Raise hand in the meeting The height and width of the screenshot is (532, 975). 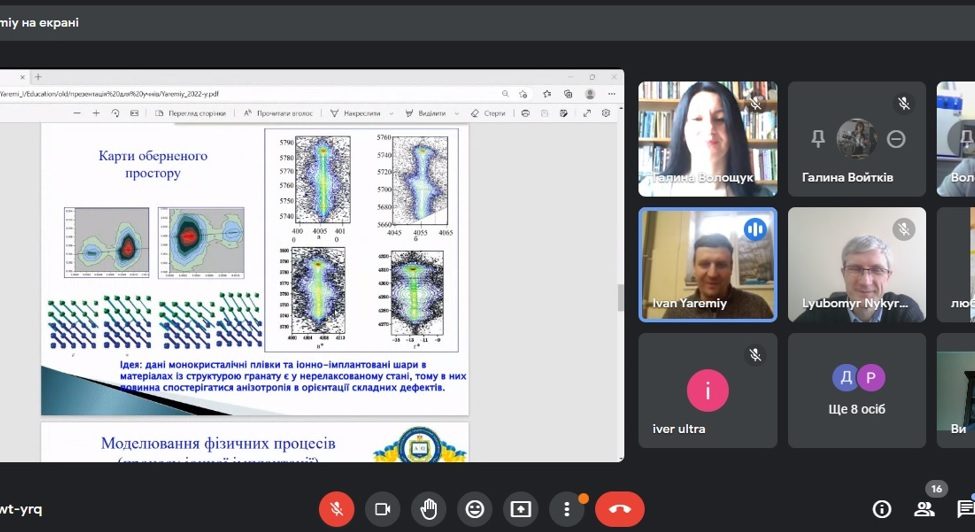point(428,509)
